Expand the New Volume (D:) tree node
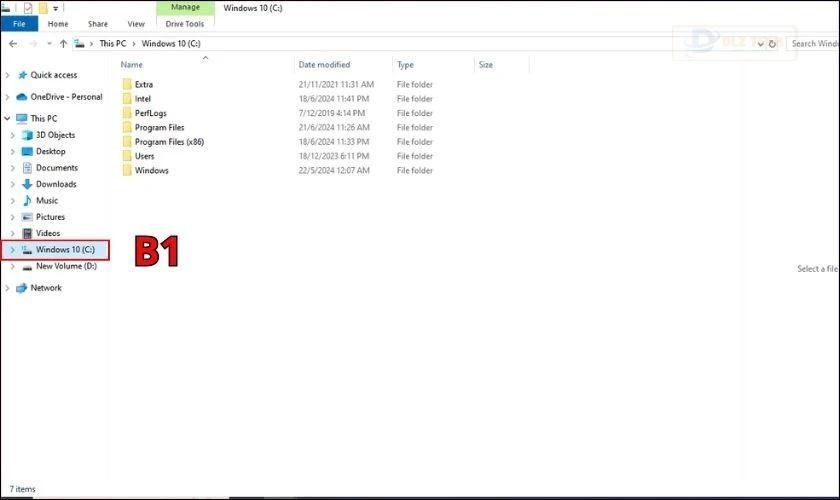 [x=12, y=267]
